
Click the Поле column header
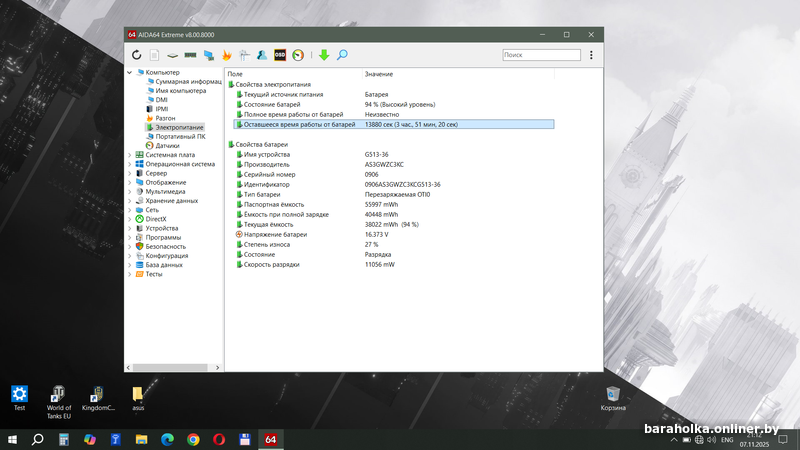pos(236,74)
